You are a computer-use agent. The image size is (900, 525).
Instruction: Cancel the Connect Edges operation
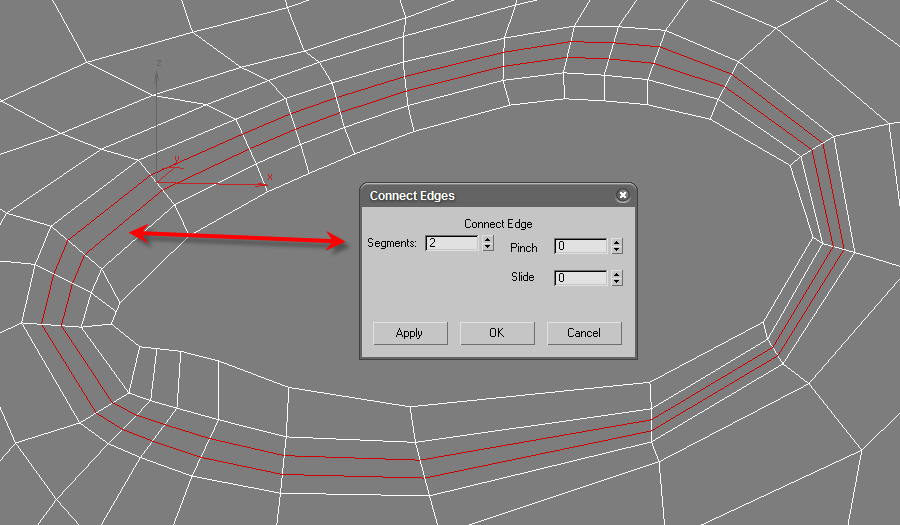pos(584,333)
